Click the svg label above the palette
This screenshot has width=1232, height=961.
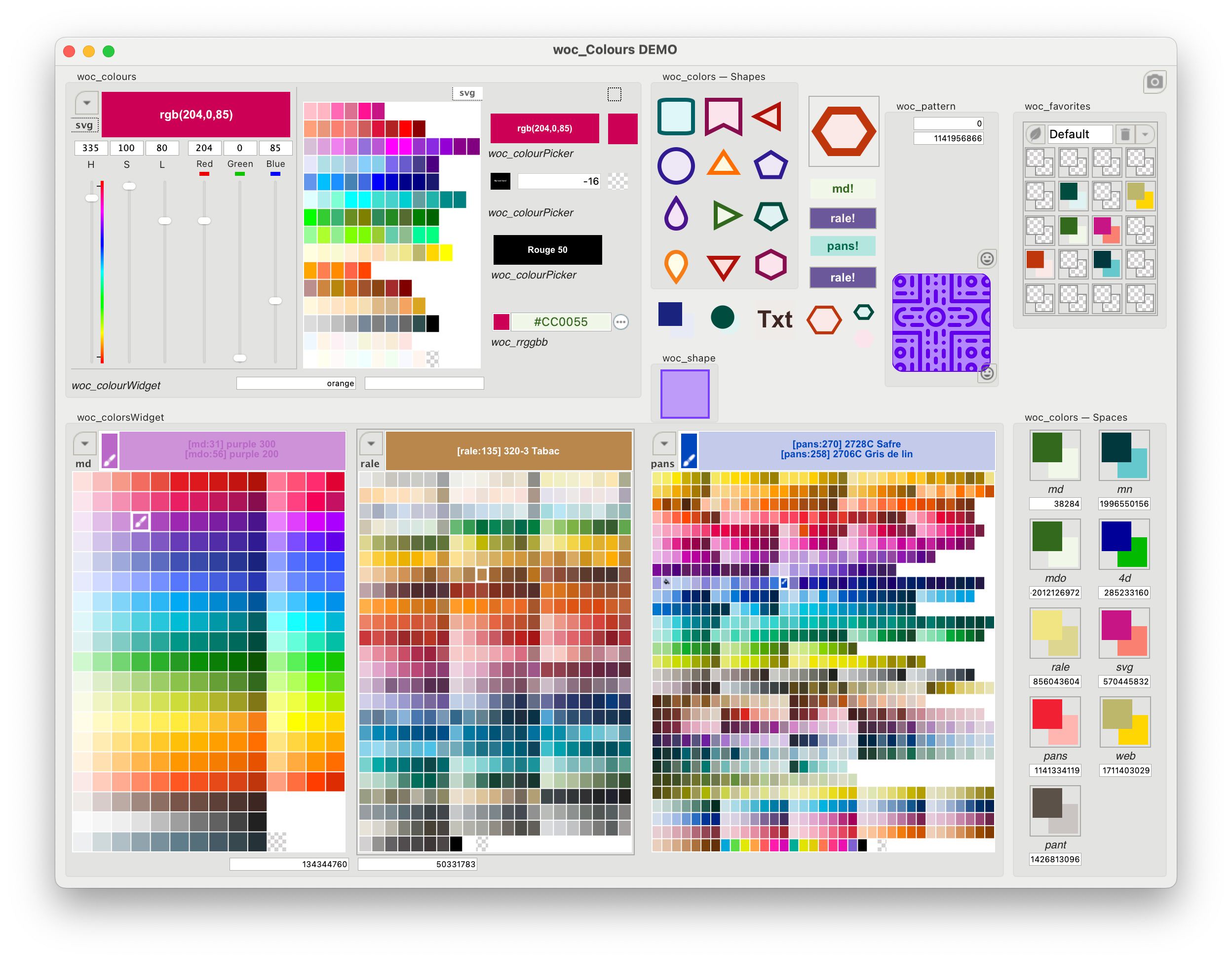pyautogui.click(x=466, y=93)
